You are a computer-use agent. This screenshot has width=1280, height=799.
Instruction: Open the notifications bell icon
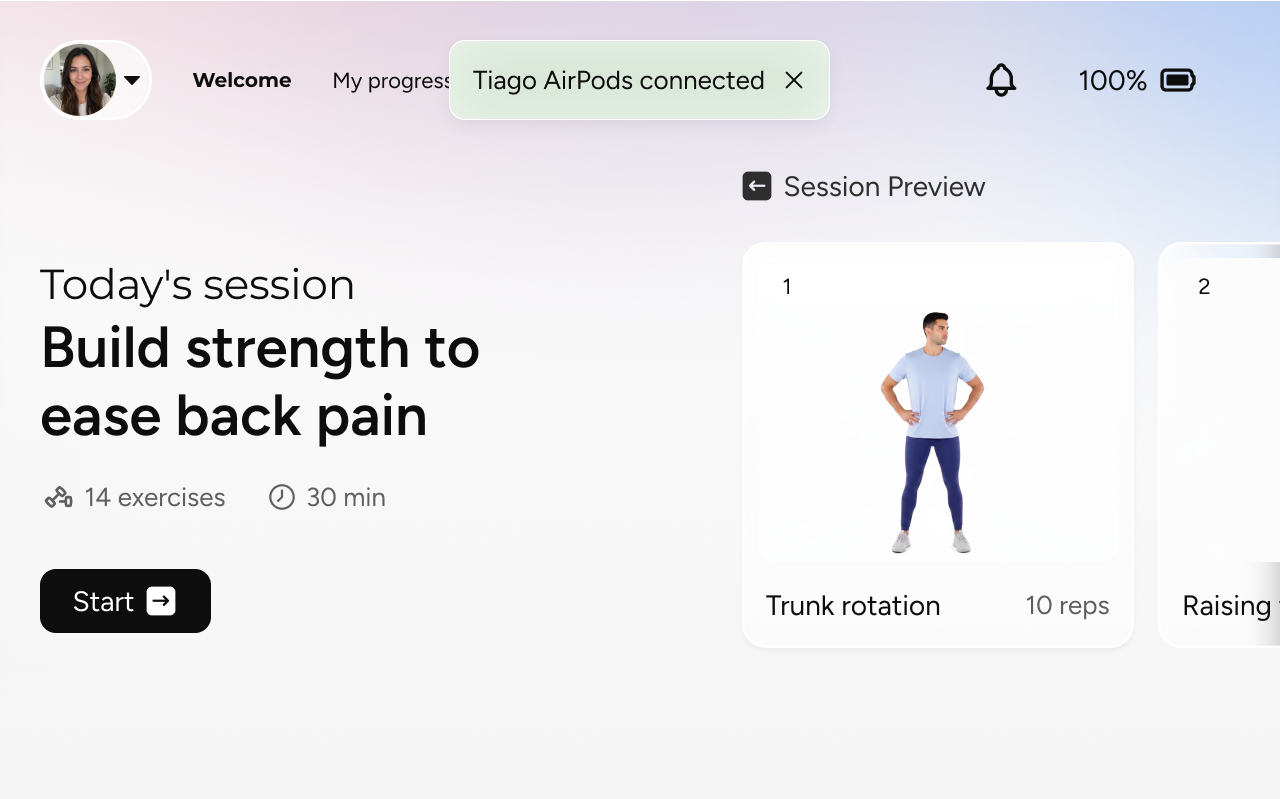(x=1001, y=80)
